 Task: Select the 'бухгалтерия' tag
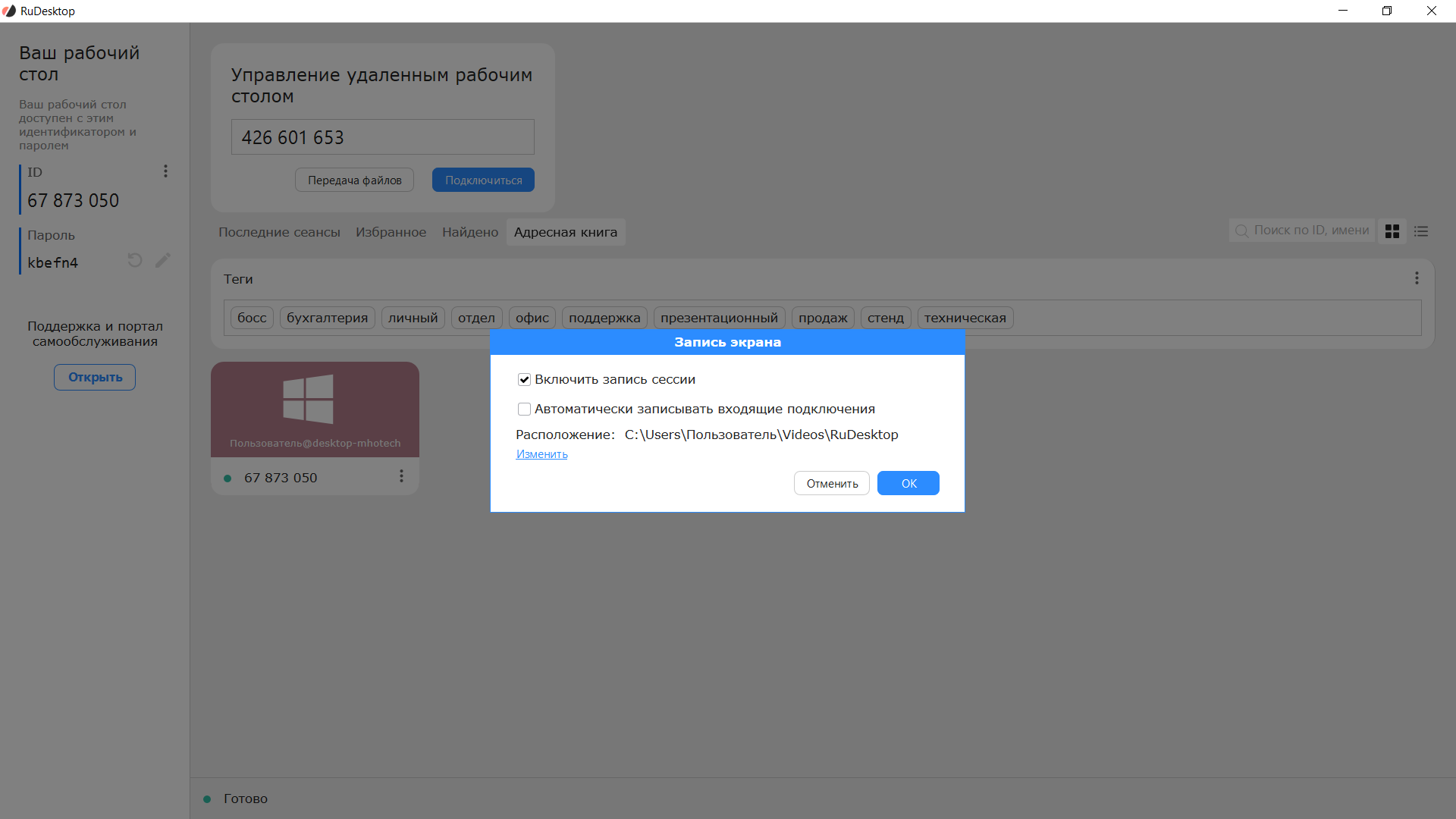click(327, 318)
